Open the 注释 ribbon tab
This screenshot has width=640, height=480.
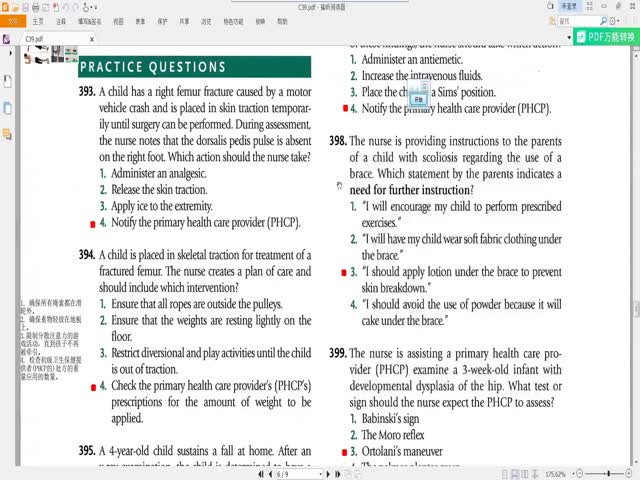point(62,20)
